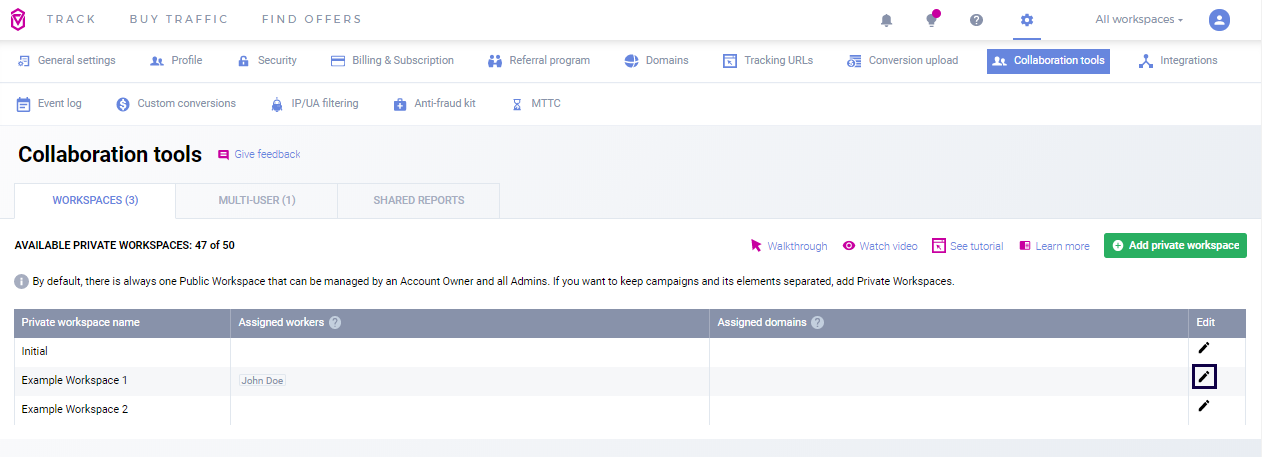This screenshot has height=457, width=1262.
Task: Go to Anti-fraud kit settings
Action: pos(434,104)
